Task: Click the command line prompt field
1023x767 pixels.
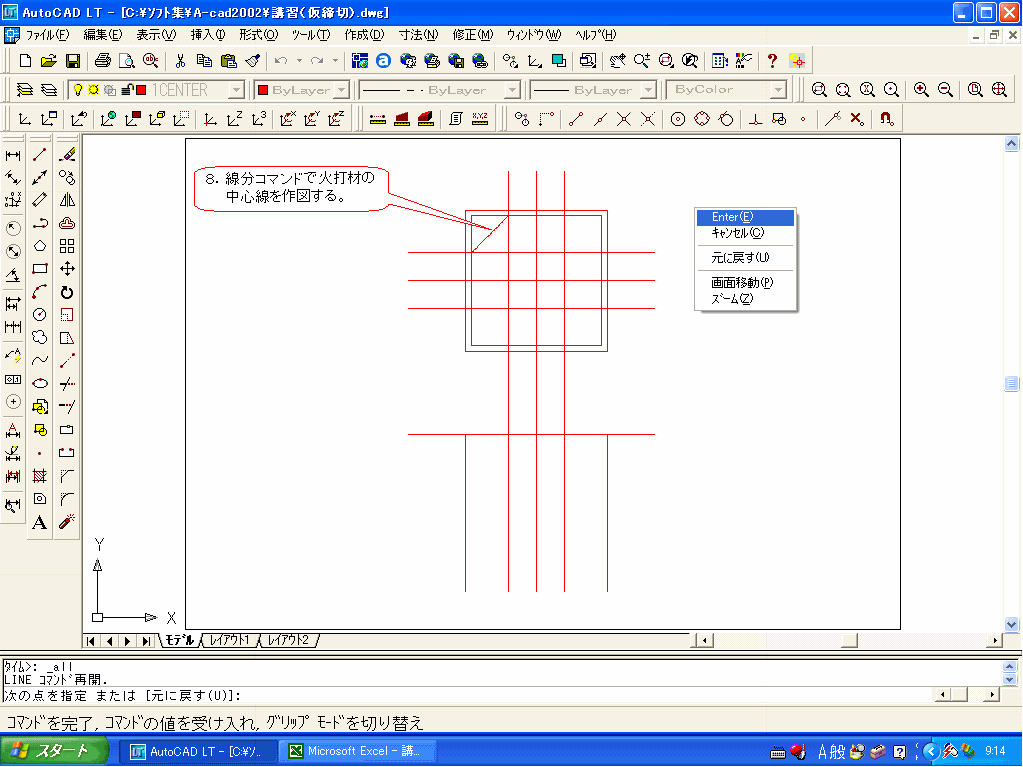Action: [x=466, y=696]
